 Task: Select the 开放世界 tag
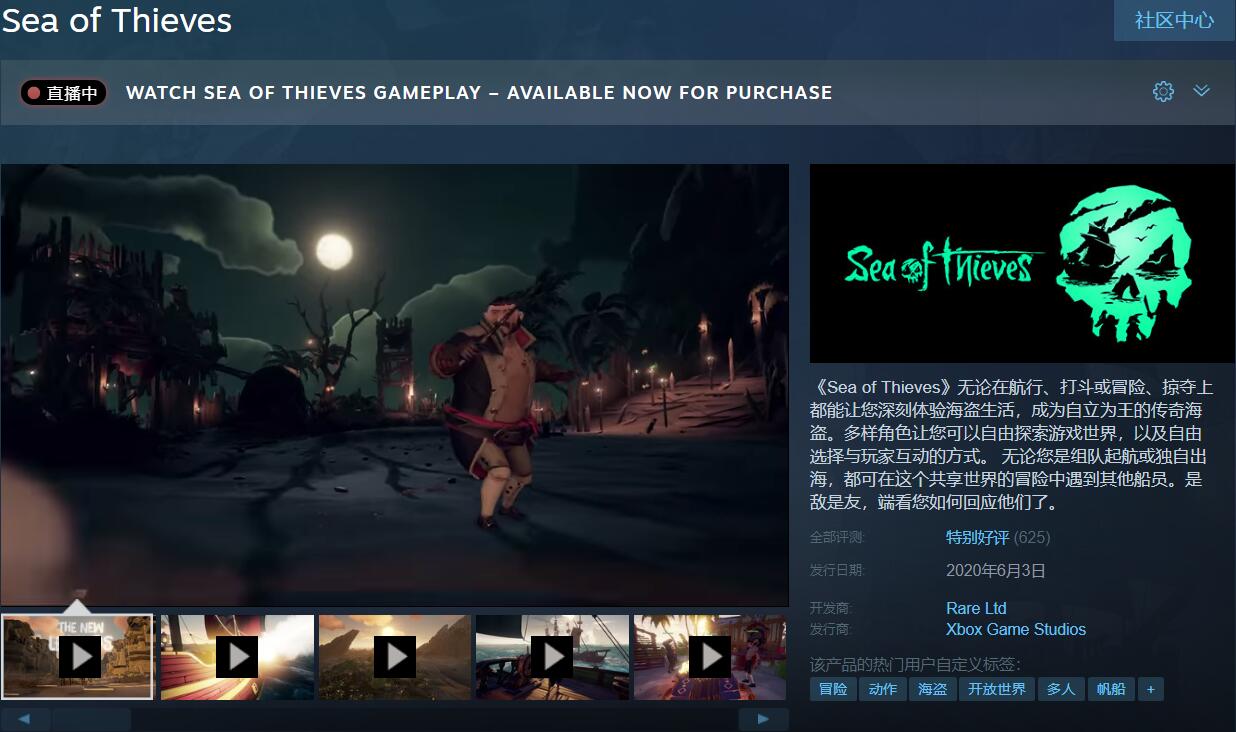tap(997, 689)
